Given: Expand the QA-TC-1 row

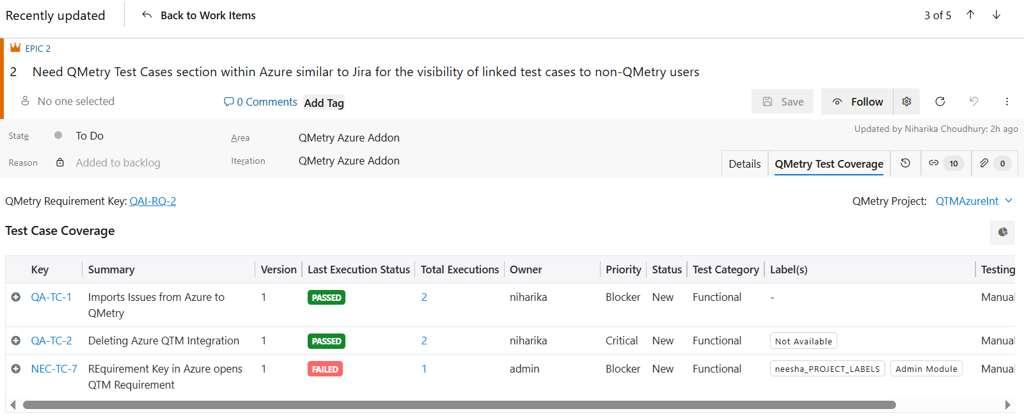Looking at the screenshot, I should tap(16, 297).
